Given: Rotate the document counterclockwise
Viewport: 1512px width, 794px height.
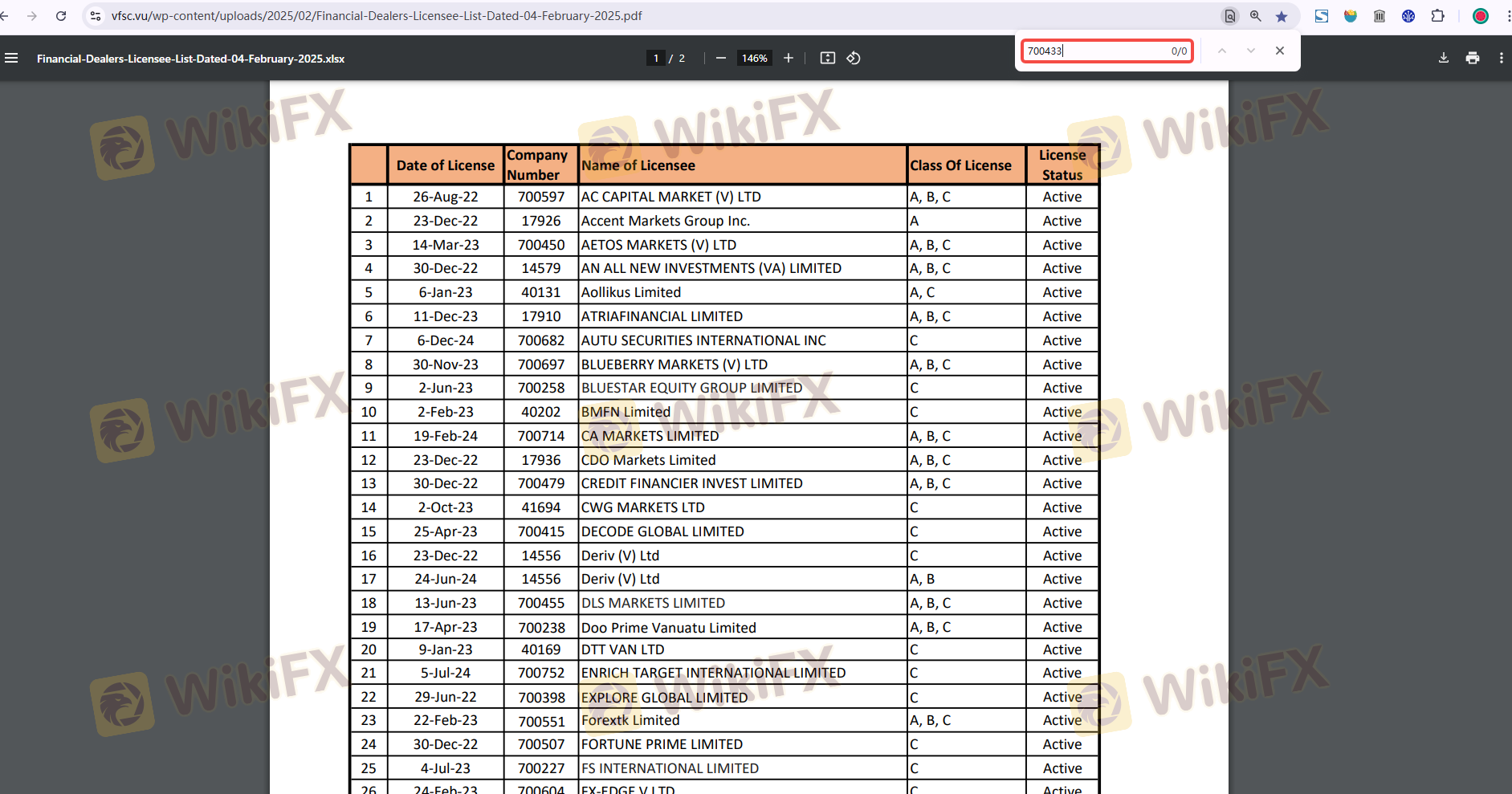Looking at the screenshot, I should [x=854, y=58].
